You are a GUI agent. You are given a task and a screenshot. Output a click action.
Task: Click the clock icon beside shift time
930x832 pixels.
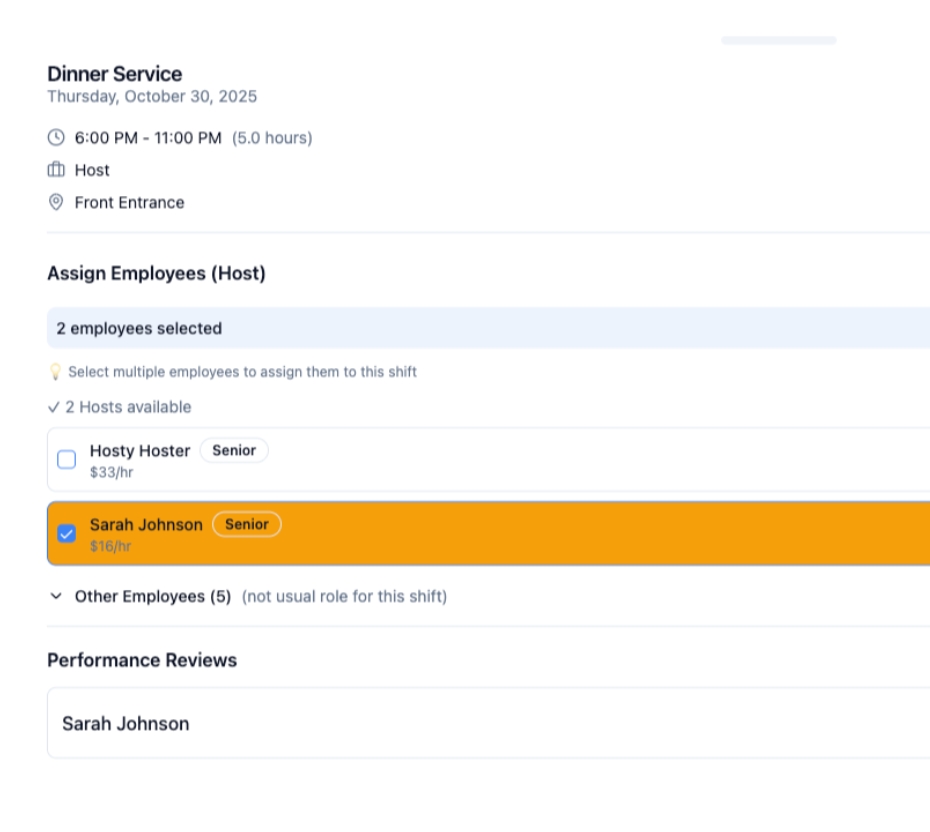pos(56,137)
